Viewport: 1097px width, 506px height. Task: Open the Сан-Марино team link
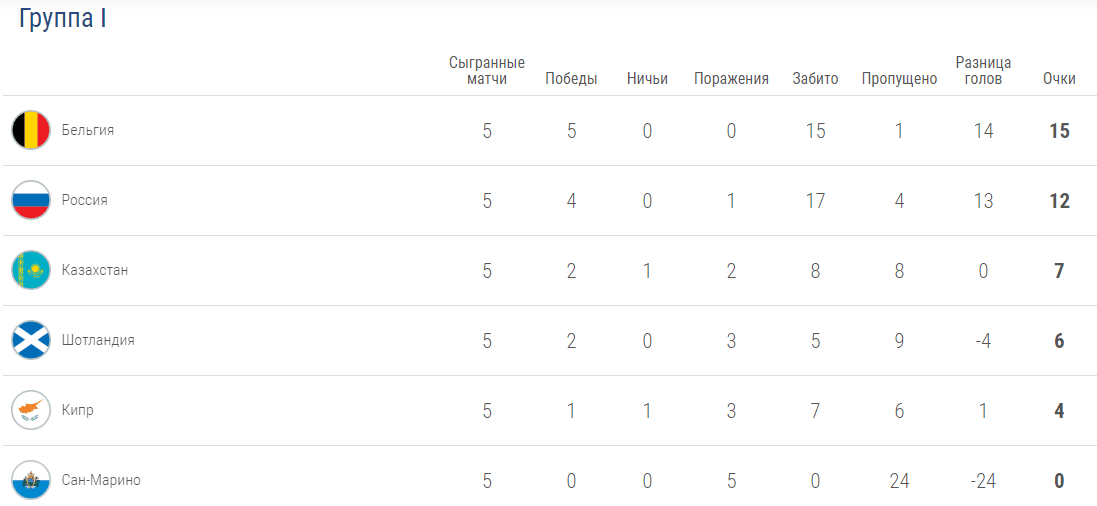(101, 480)
